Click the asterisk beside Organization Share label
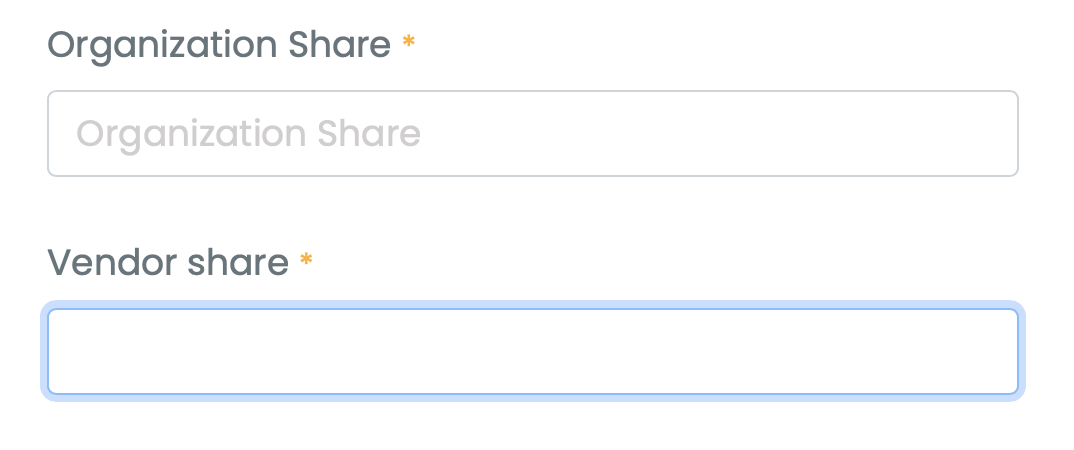The height and width of the screenshot is (450, 1074). tap(408, 44)
